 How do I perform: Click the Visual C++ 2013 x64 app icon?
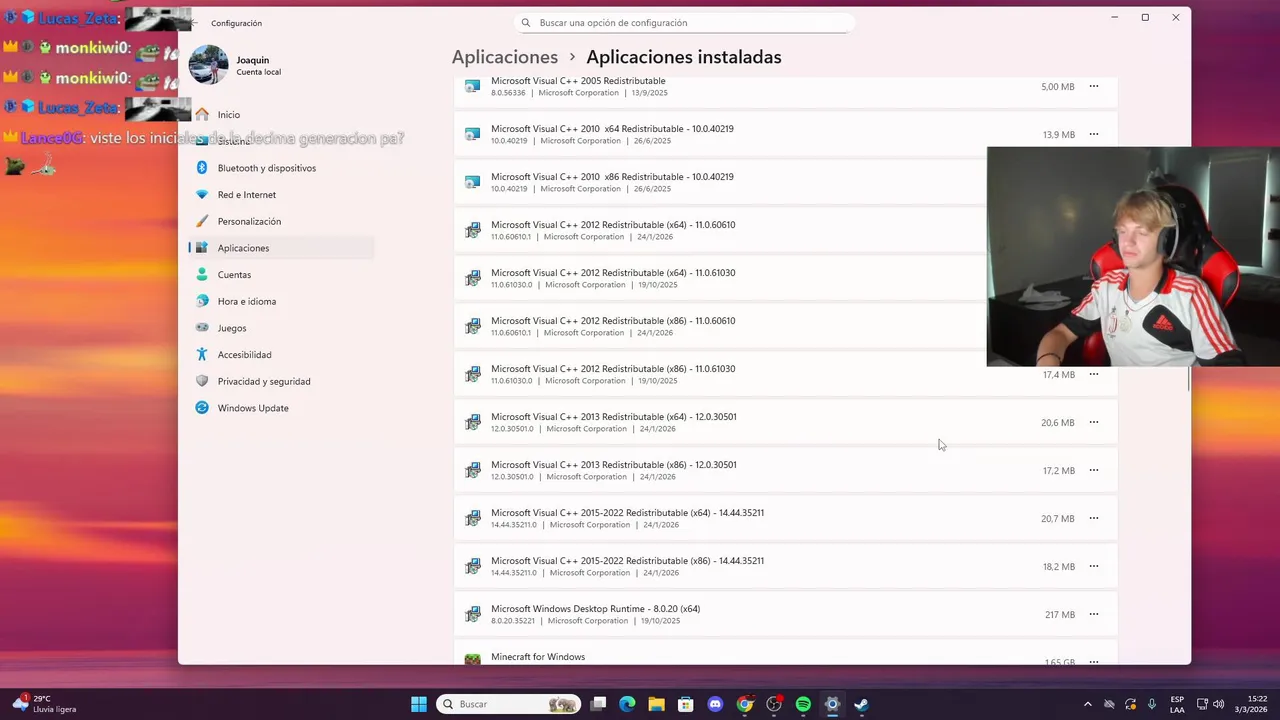point(472,422)
